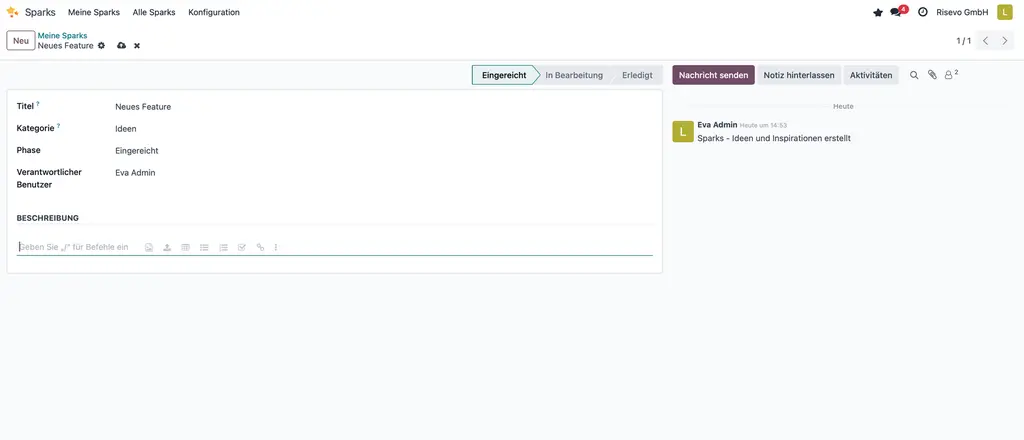Discard changes with the X icon

tap(137, 46)
